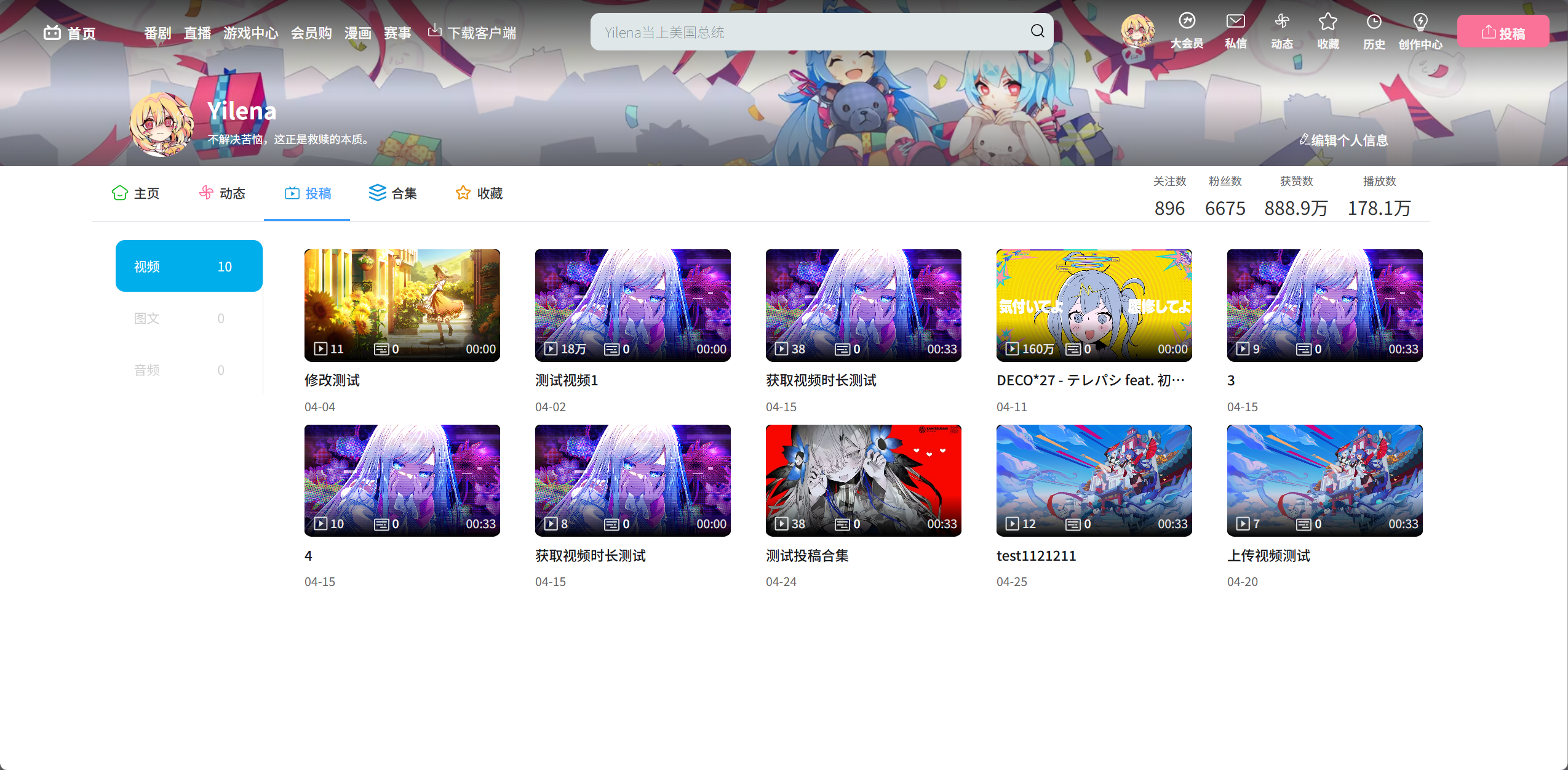
Task: Click 下载客户端 download link
Action: pyautogui.click(x=472, y=33)
